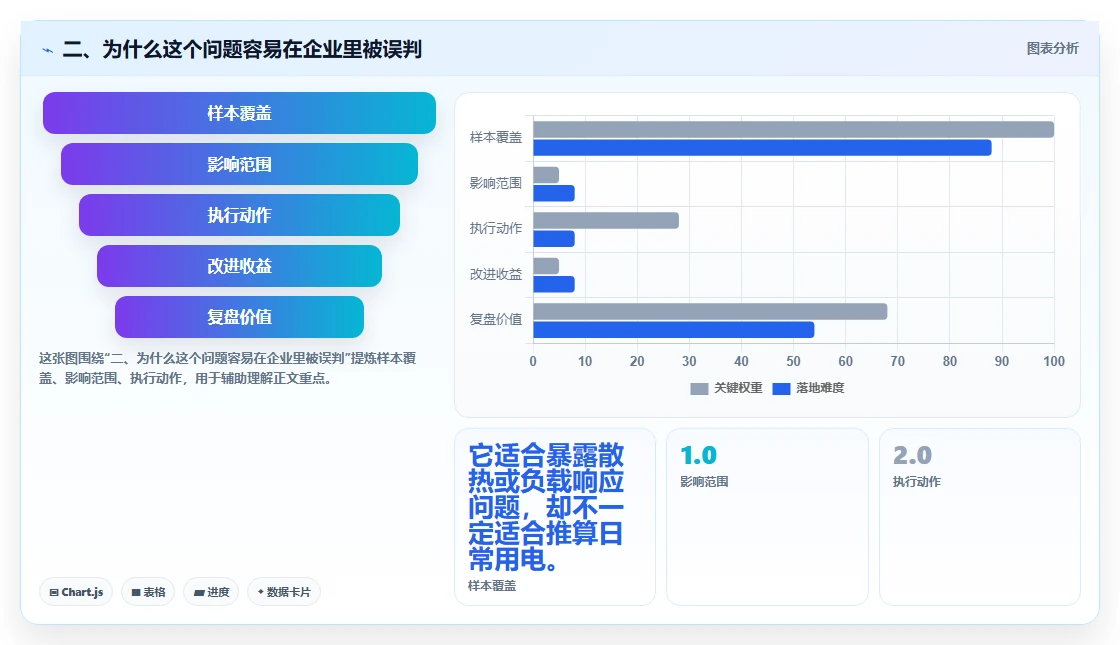The image size is (1120, 645).
Task: Click the 2.0 value in 执行动作 card
Action: pyautogui.click(x=912, y=455)
